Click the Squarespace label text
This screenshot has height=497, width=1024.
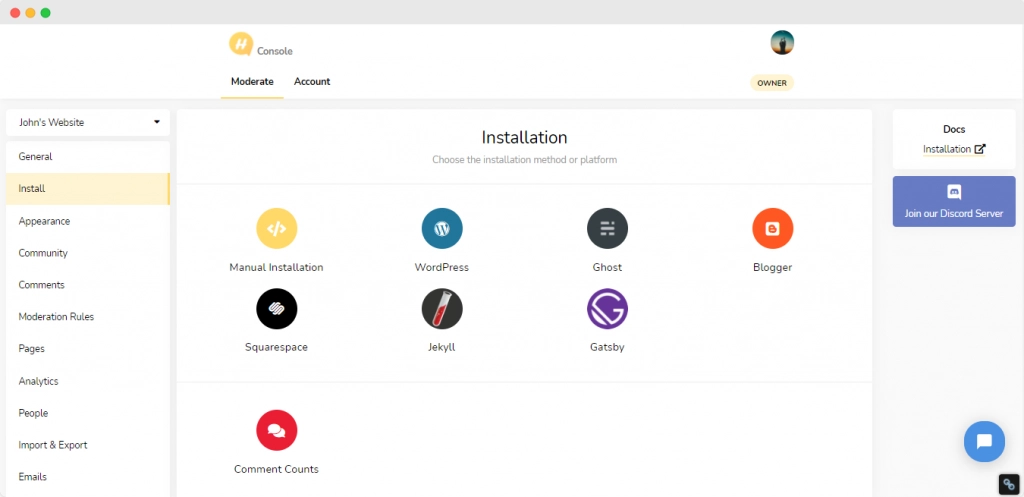coord(276,347)
